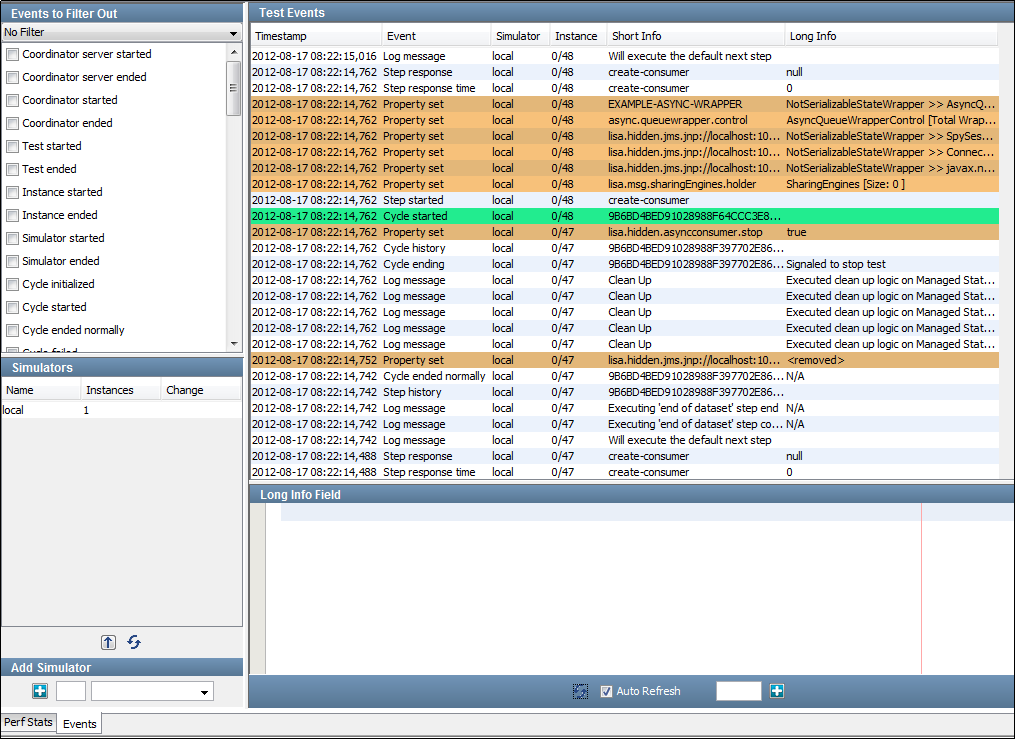
Task: Sort by the Instance column header
Action: pyautogui.click(x=577, y=36)
